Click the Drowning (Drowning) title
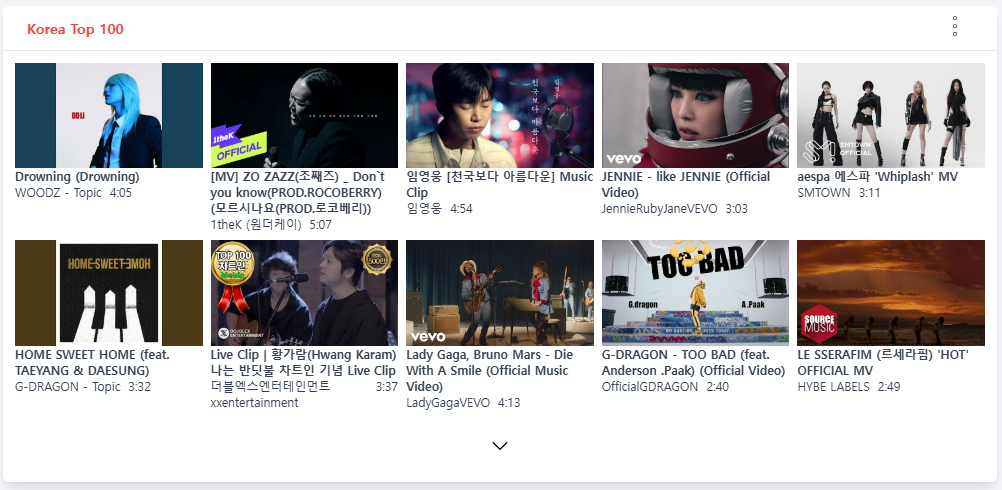Image resolution: width=1002 pixels, height=490 pixels. [77, 177]
